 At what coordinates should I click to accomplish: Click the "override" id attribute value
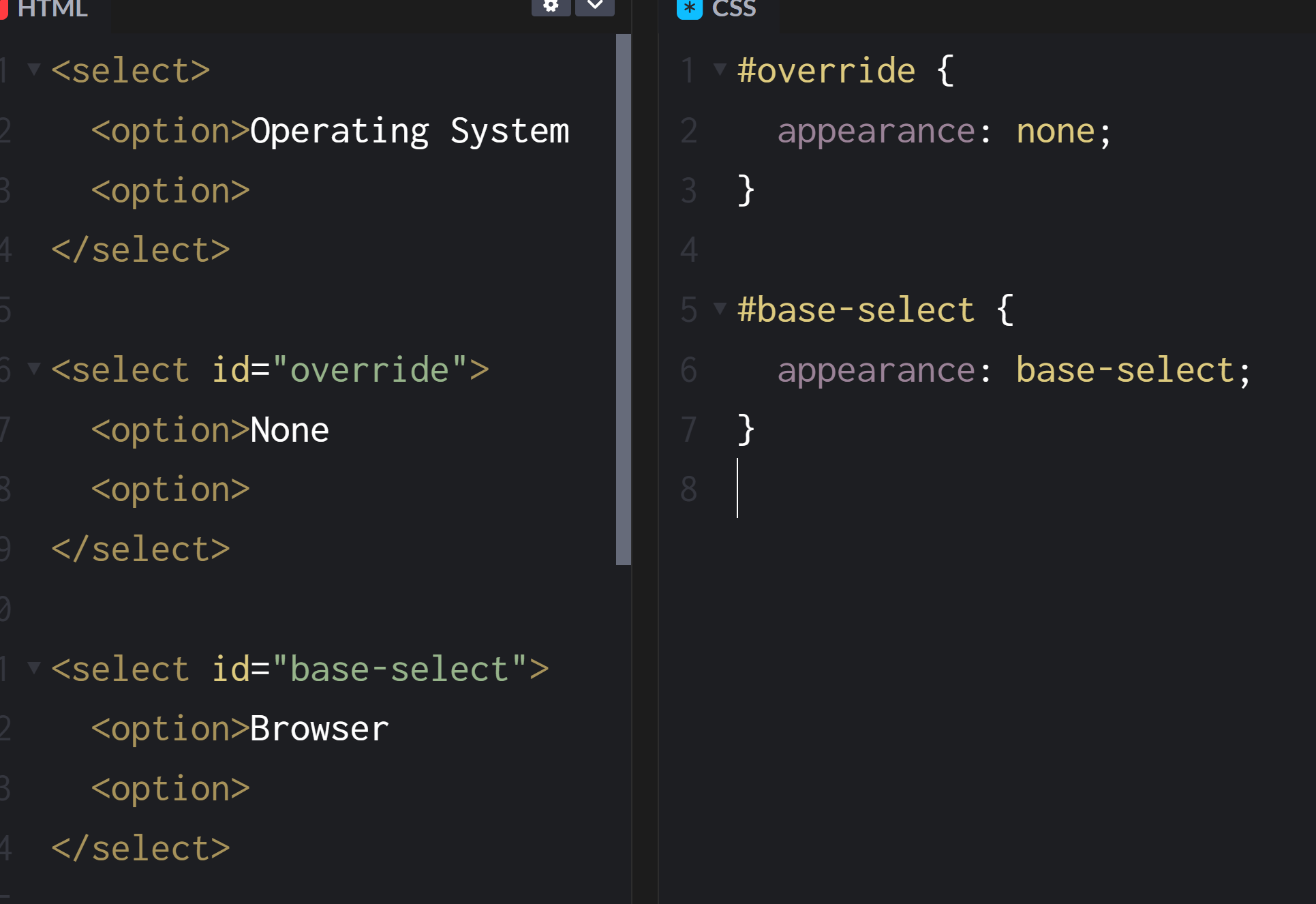point(369,370)
